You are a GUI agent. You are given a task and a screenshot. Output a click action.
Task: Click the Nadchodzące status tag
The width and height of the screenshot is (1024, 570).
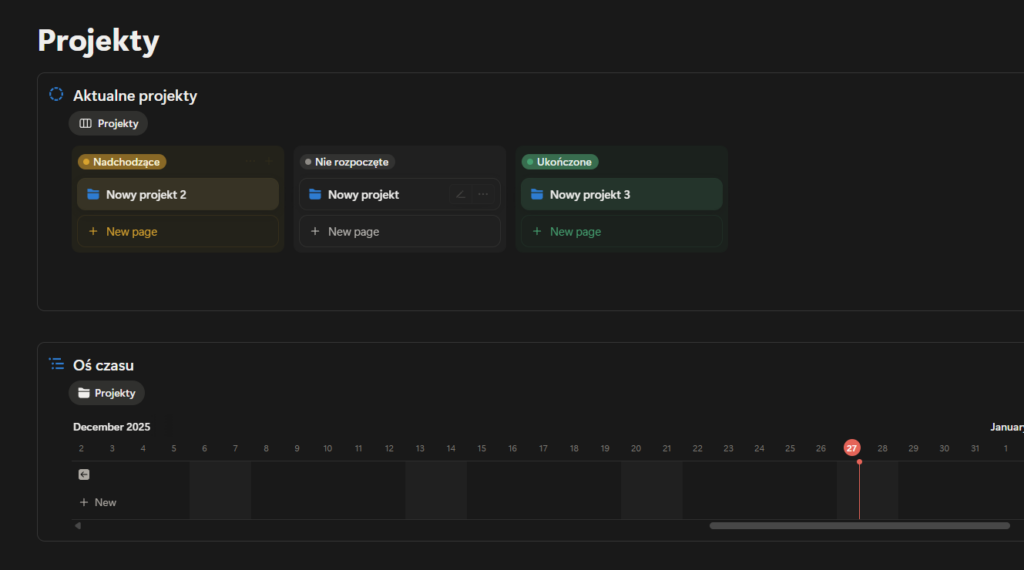[x=122, y=162]
